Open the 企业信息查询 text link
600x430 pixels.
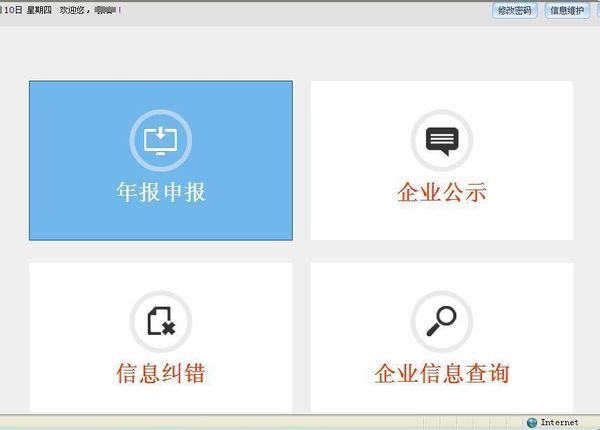[x=441, y=374]
